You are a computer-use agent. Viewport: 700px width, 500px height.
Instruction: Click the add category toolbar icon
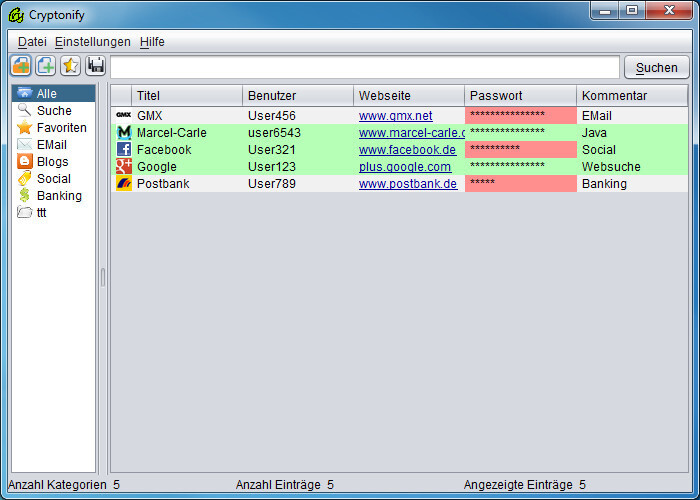(x=21, y=66)
